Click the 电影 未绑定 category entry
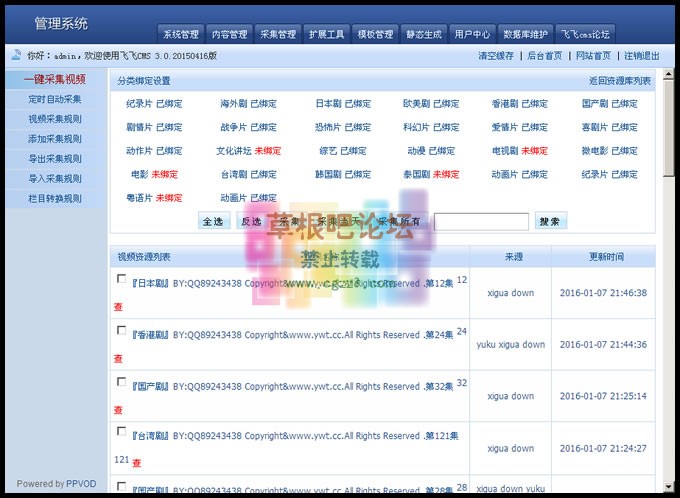Image resolution: width=680 pixels, height=498 pixels. (x=154, y=174)
